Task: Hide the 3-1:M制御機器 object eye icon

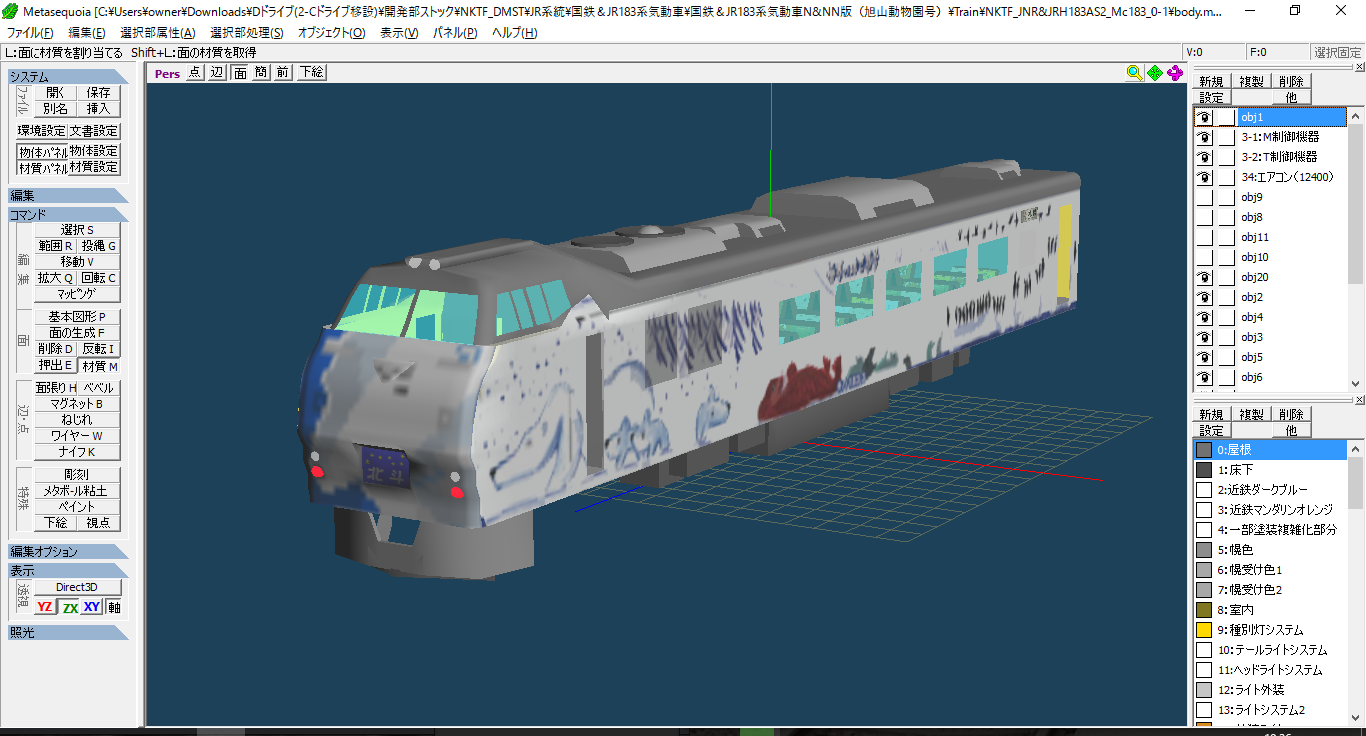Action: pos(1204,137)
